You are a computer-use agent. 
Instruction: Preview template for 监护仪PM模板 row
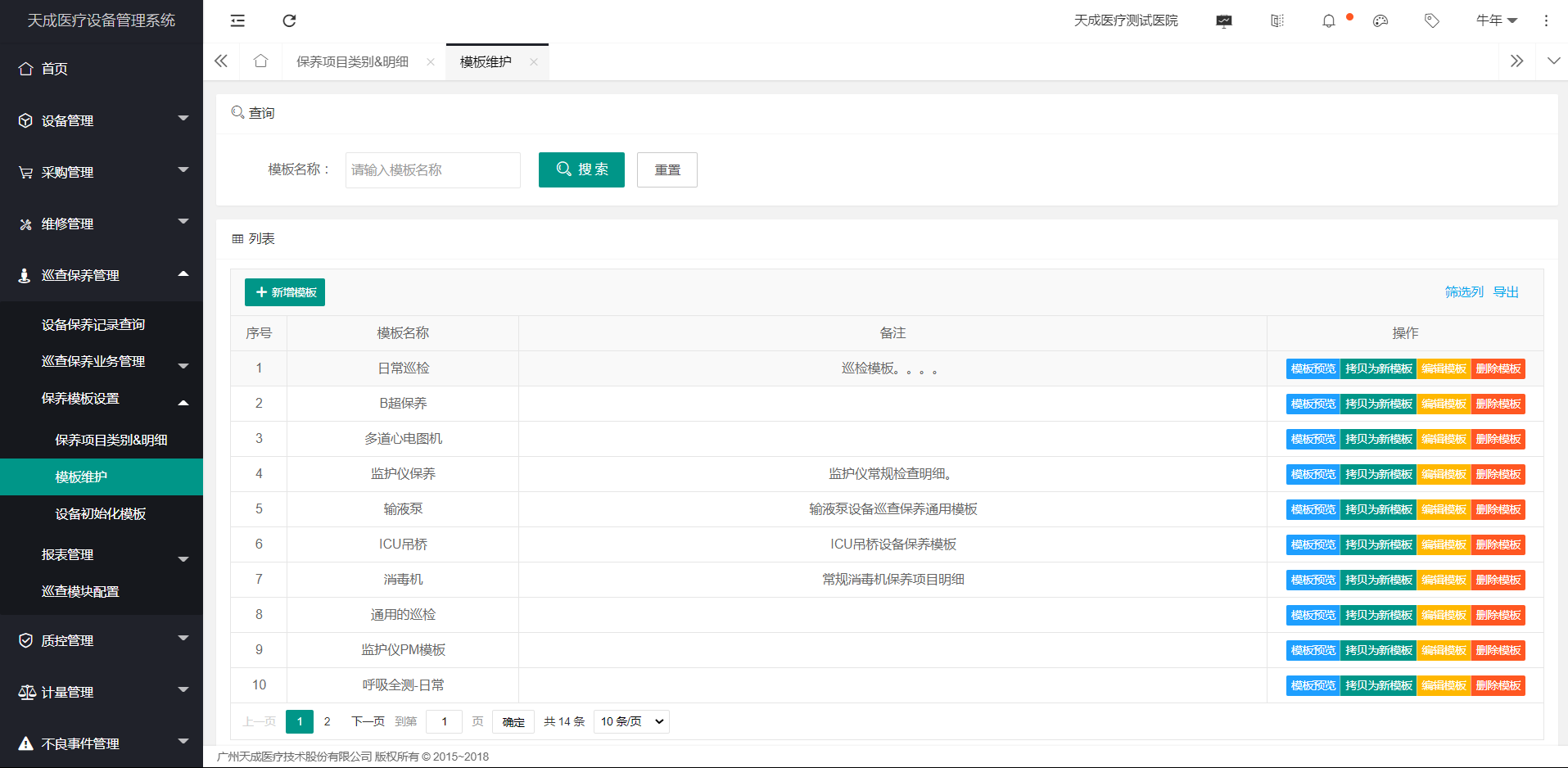tap(1313, 650)
